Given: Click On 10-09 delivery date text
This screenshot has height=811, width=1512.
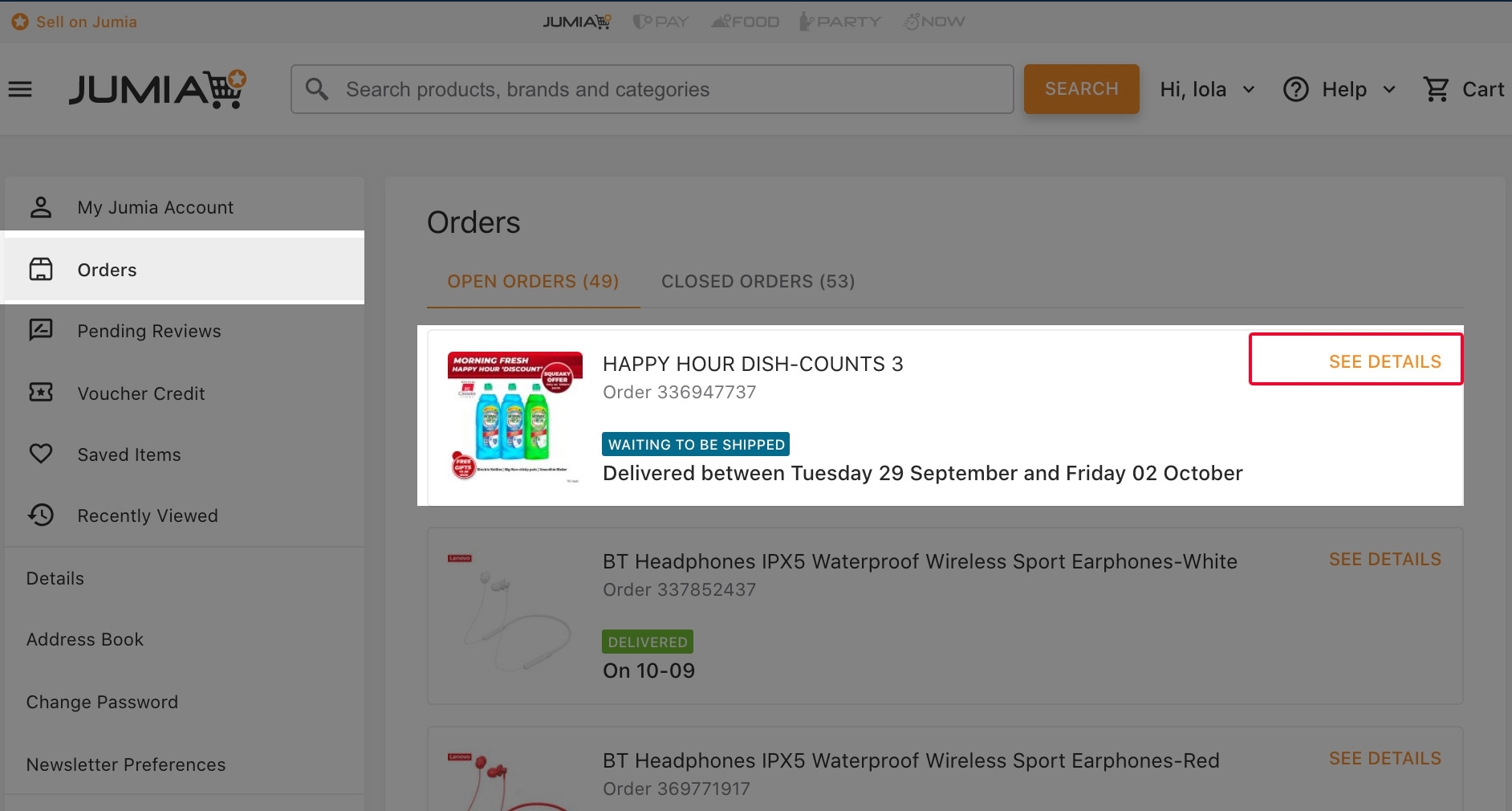Looking at the screenshot, I should [648, 670].
